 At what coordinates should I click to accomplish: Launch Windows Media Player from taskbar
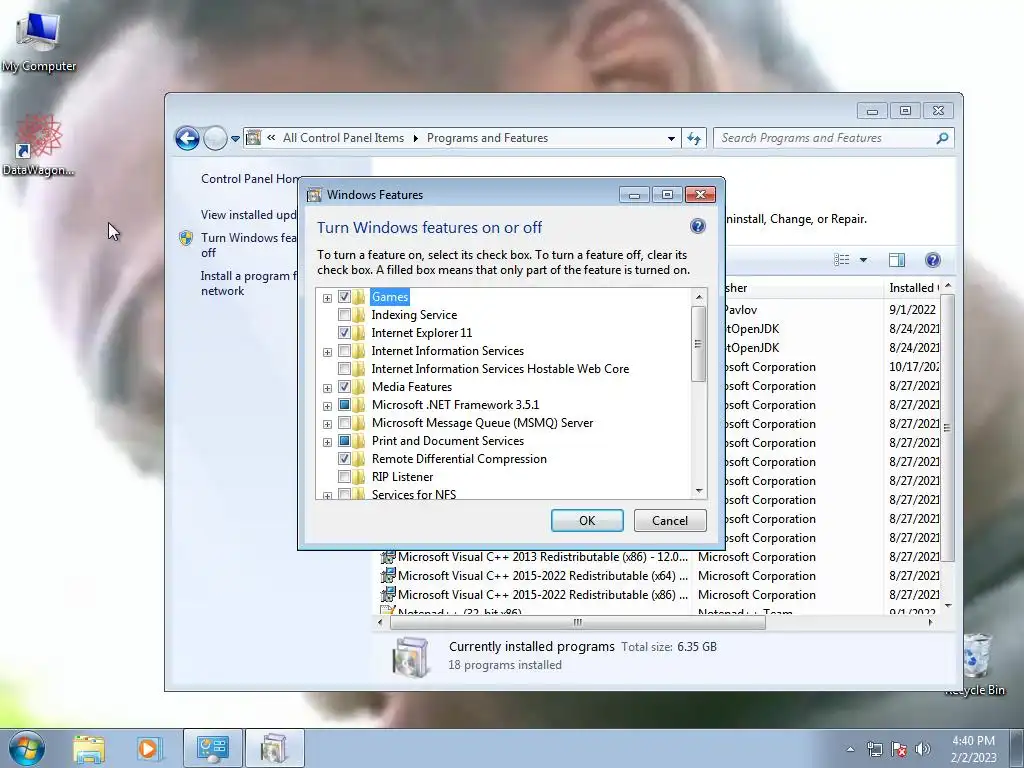click(x=148, y=748)
